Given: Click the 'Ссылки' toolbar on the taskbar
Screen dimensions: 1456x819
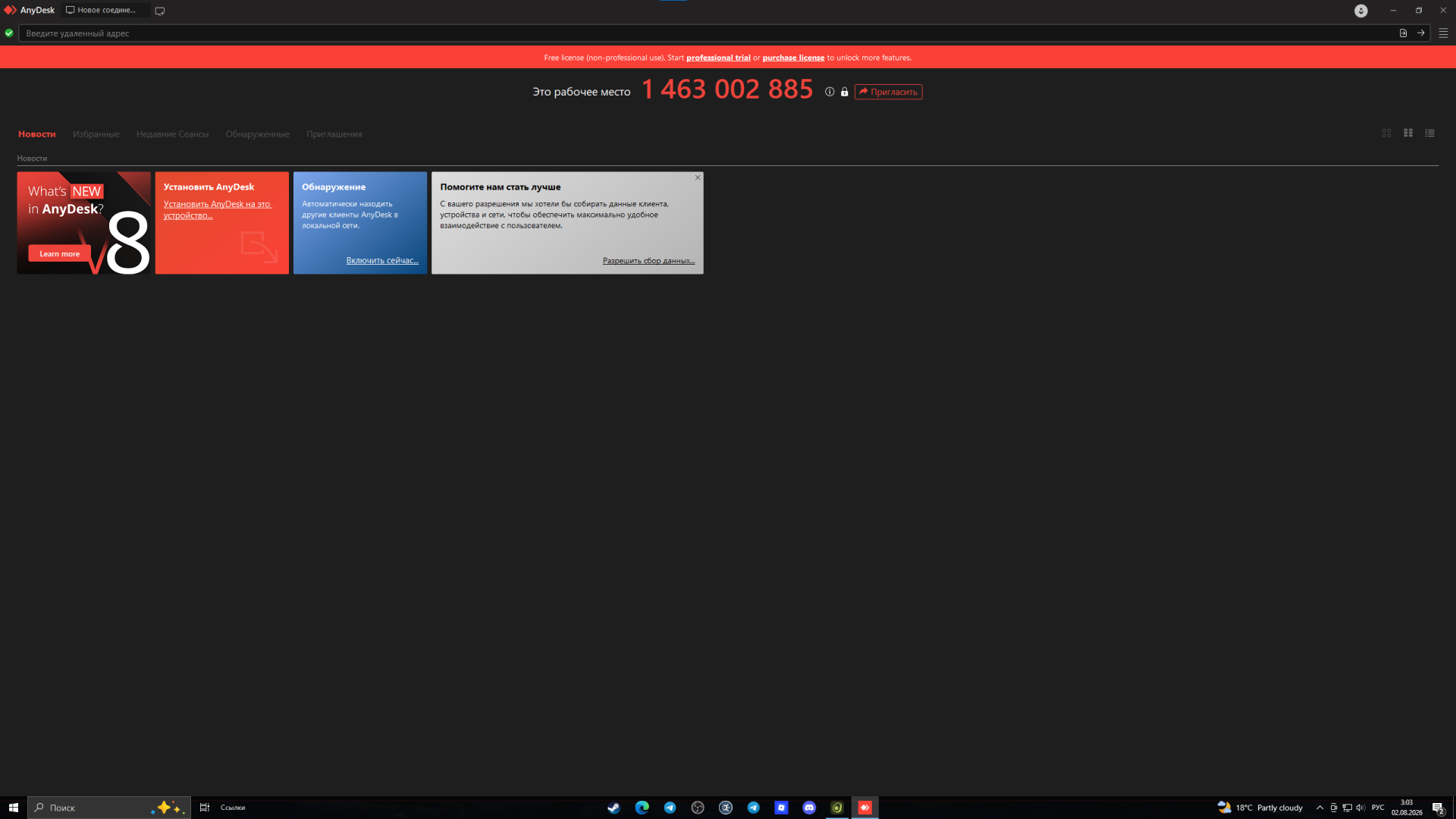Looking at the screenshot, I should (x=233, y=808).
